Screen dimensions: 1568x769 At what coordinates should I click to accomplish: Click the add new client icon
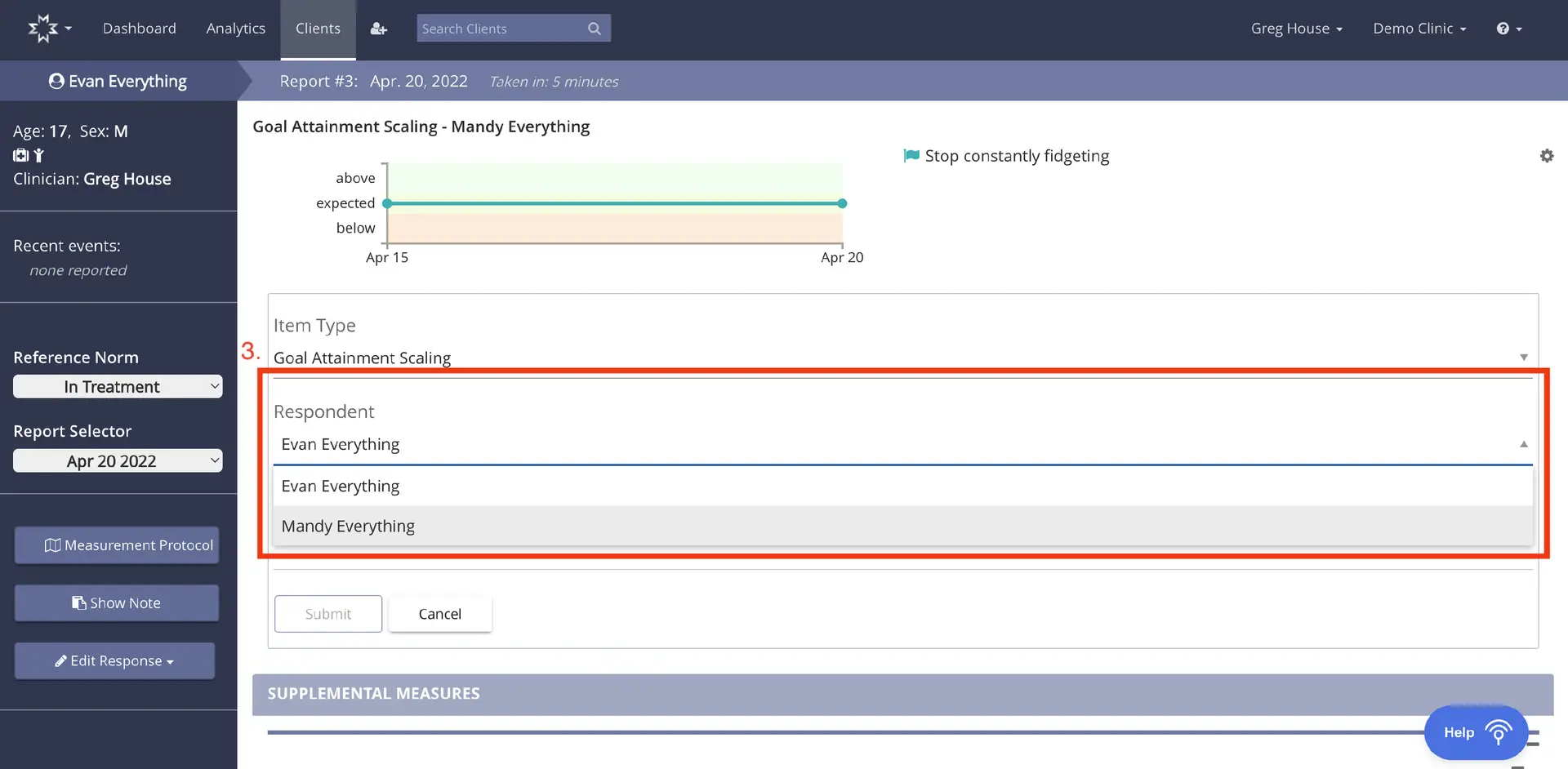377,28
